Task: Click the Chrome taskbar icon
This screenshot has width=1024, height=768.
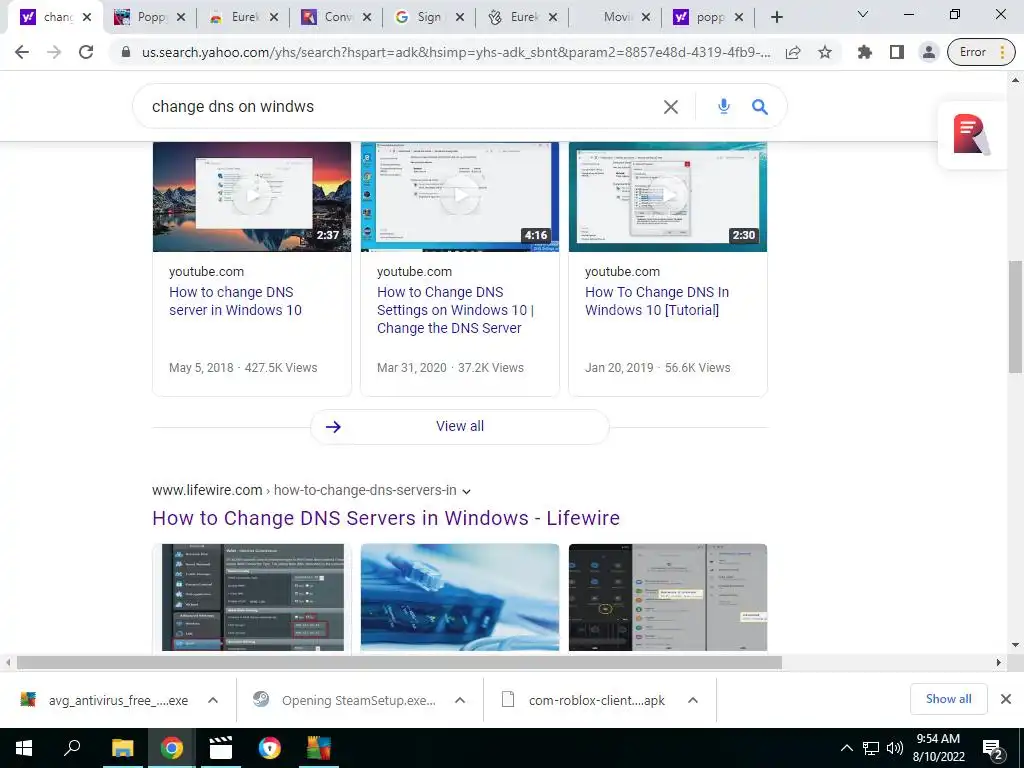Action: pyautogui.click(x=172, y=748)
